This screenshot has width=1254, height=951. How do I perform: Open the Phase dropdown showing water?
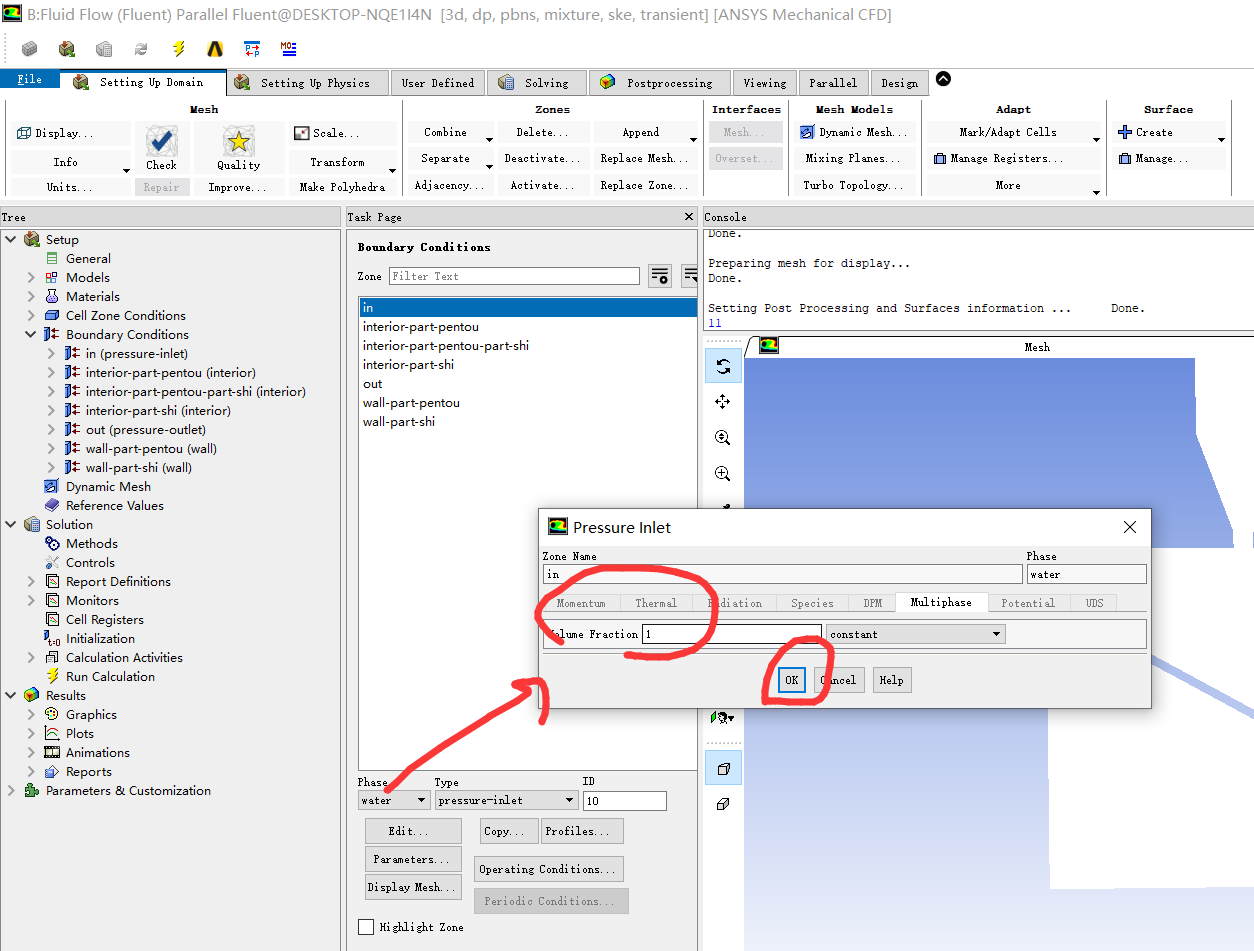coord(394,800)
